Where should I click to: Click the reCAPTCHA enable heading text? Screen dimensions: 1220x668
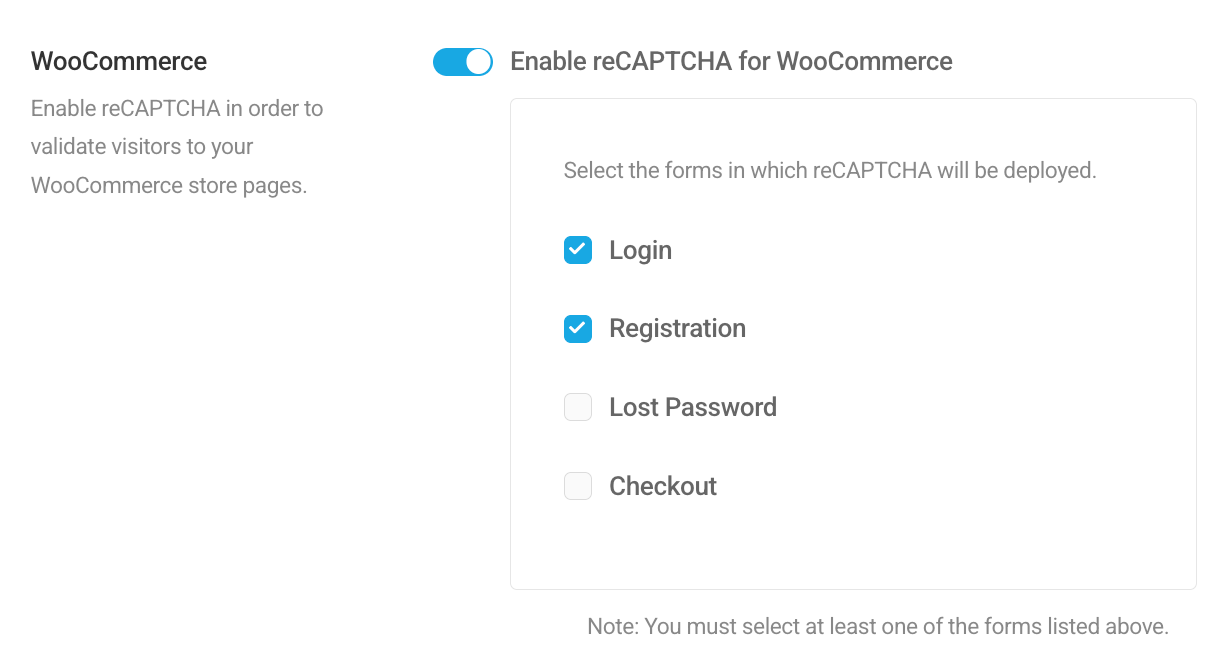point(731,61)
